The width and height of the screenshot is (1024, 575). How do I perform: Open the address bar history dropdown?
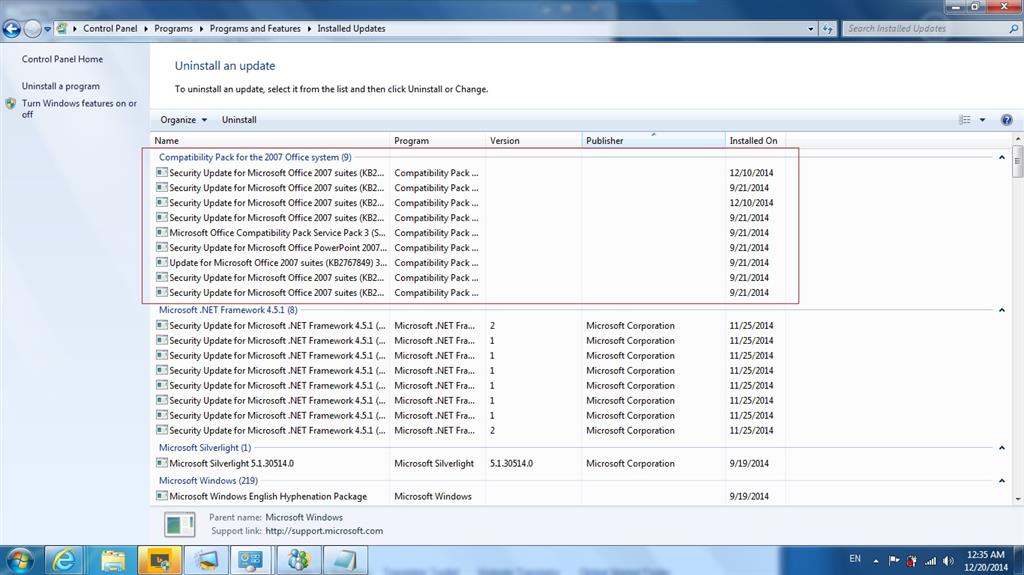tap(810, 29)
